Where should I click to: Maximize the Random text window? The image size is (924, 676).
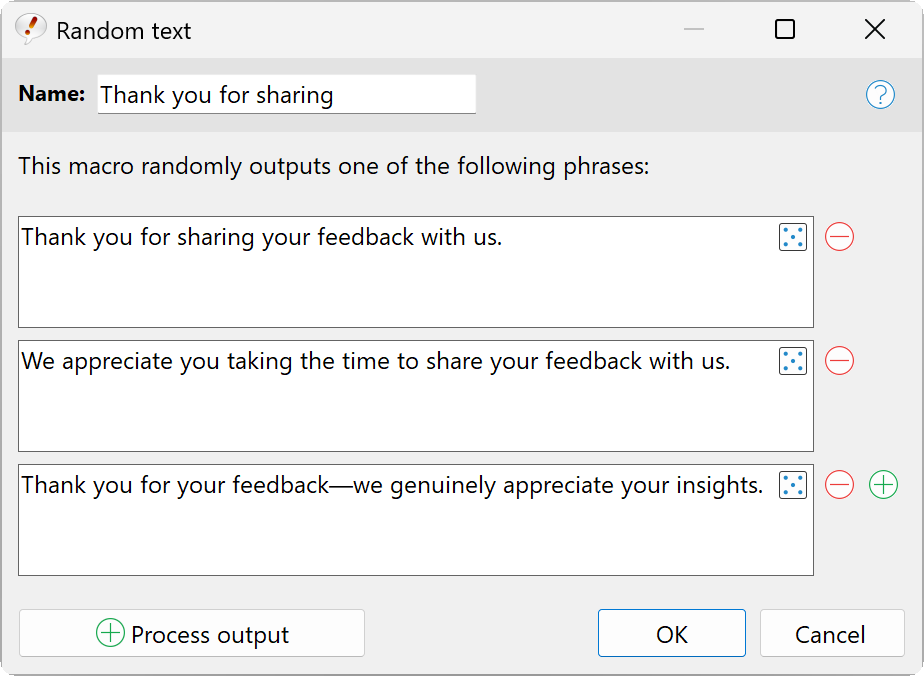(x=785, y=29)
